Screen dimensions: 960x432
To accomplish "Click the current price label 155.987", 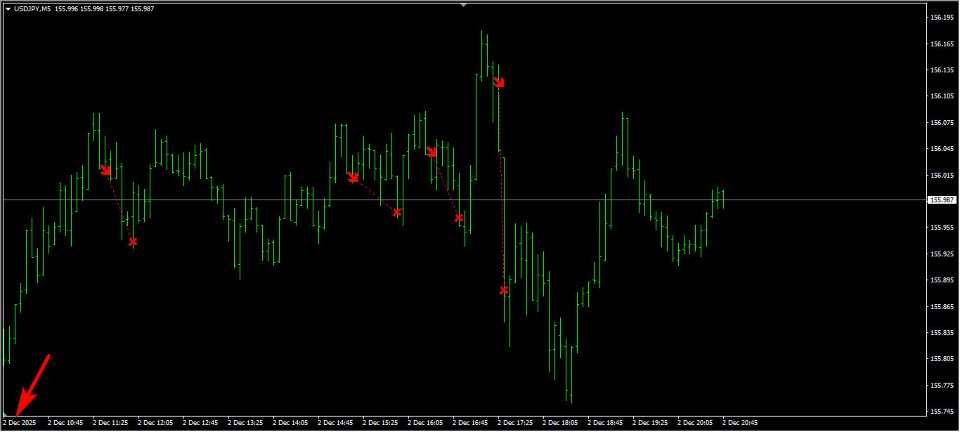I will (940, 199).
